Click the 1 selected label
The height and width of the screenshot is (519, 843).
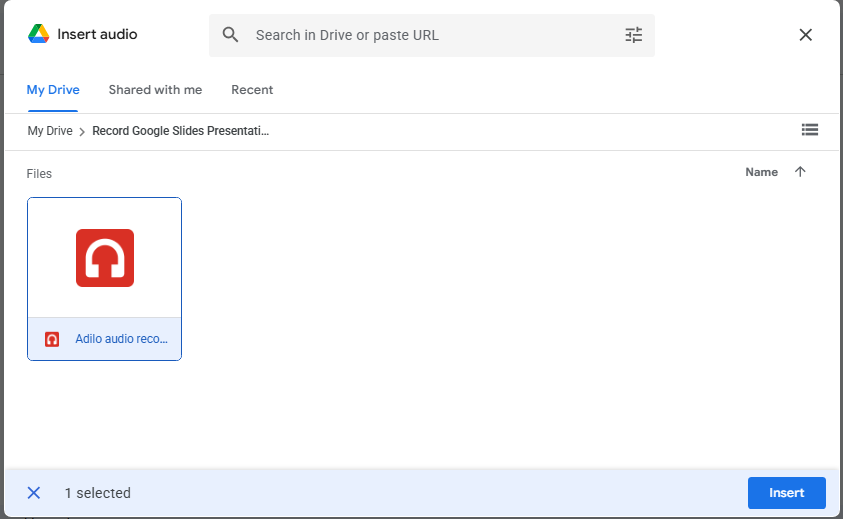coord(97,493)
